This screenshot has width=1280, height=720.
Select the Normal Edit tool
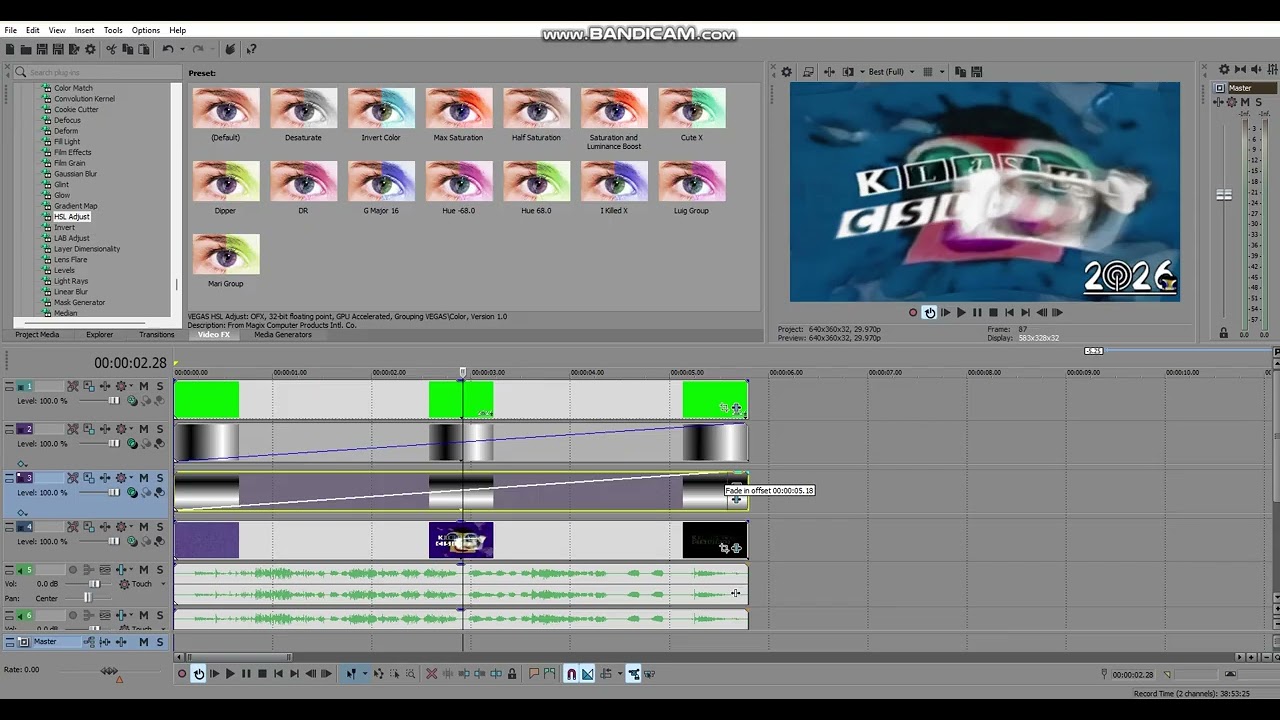pyautogui.click(x=350, y=674)
